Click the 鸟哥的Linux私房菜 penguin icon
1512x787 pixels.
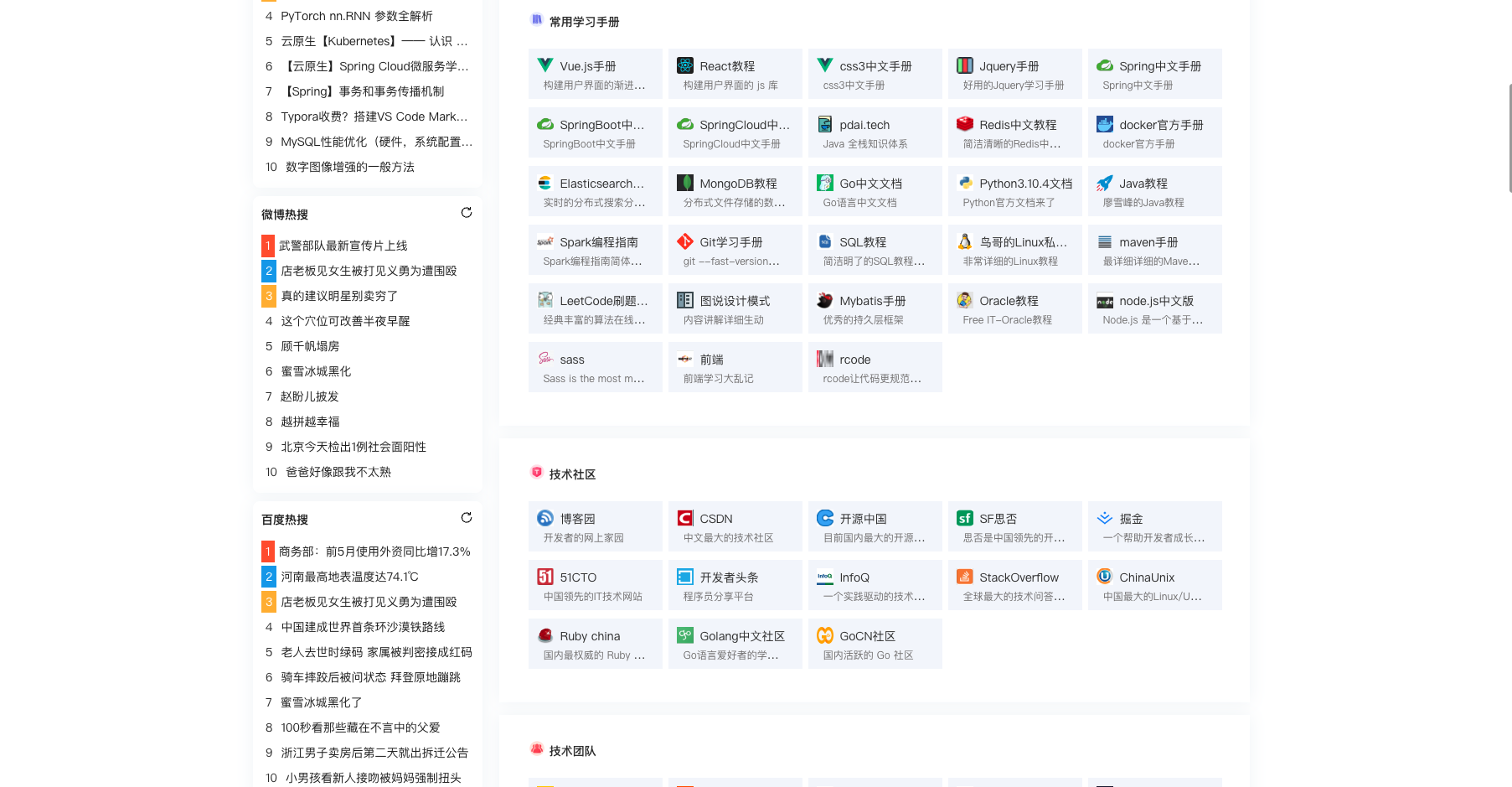tap(964, 241)
